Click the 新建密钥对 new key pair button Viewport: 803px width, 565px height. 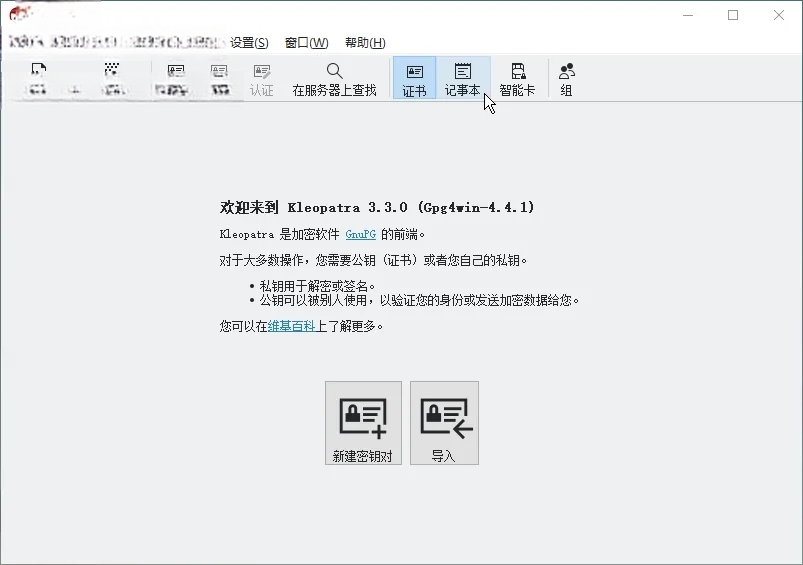[363, 423]
